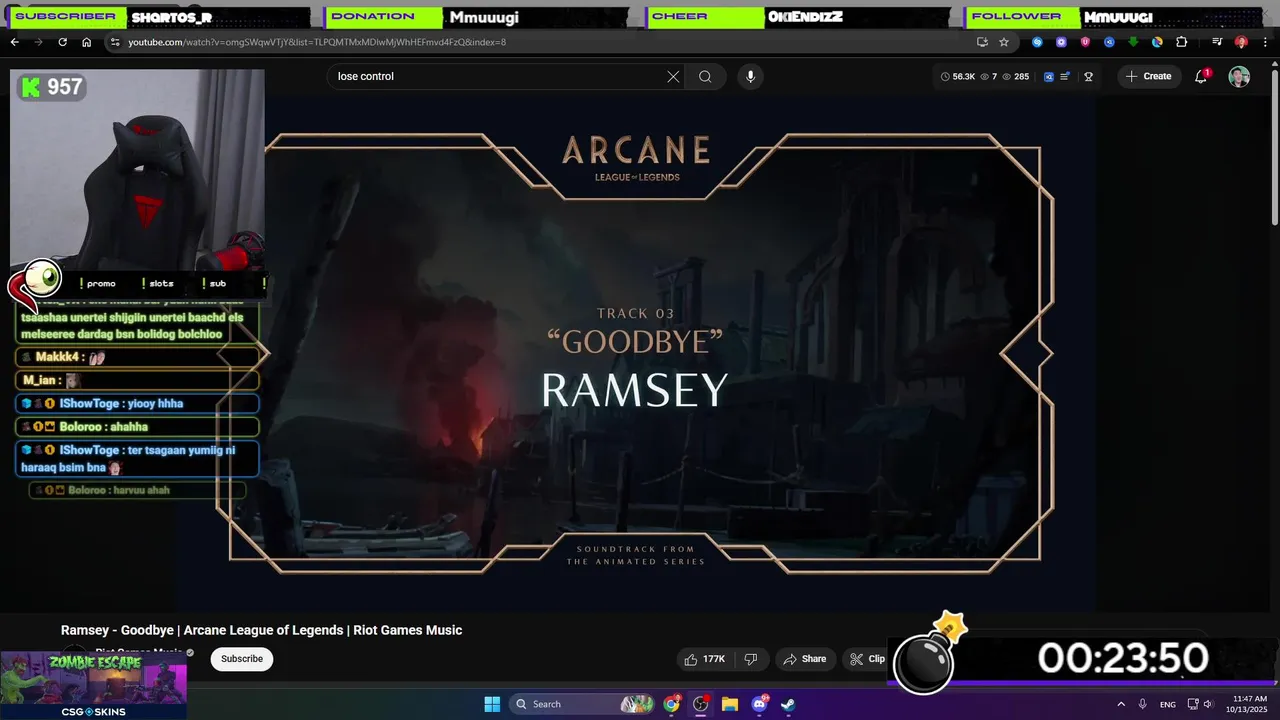Click the 285 views eye stat
The width and height of the screenshot is (1280, 720).
pyautogui.click(x=1015, y=76)
